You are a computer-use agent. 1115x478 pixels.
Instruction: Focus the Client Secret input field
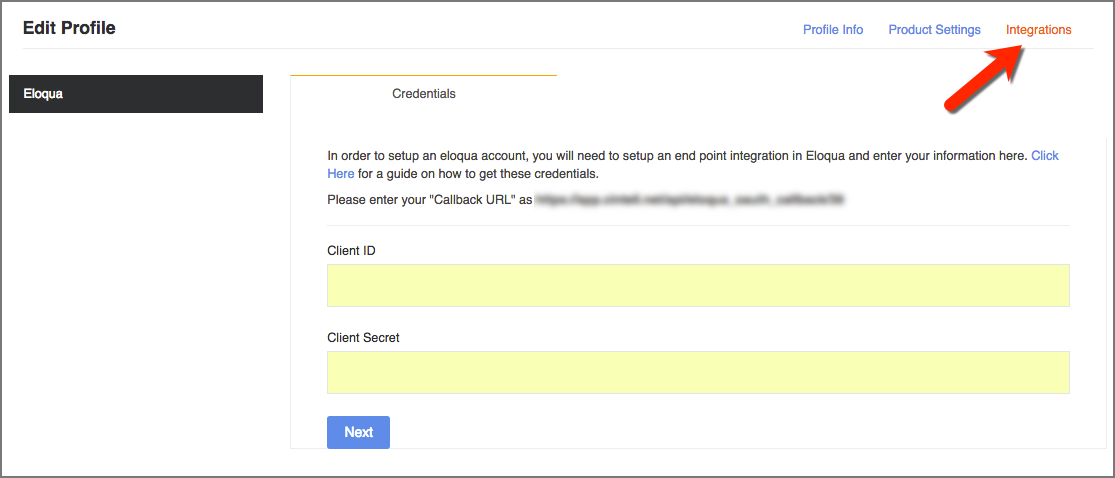(x=698, y=372)
